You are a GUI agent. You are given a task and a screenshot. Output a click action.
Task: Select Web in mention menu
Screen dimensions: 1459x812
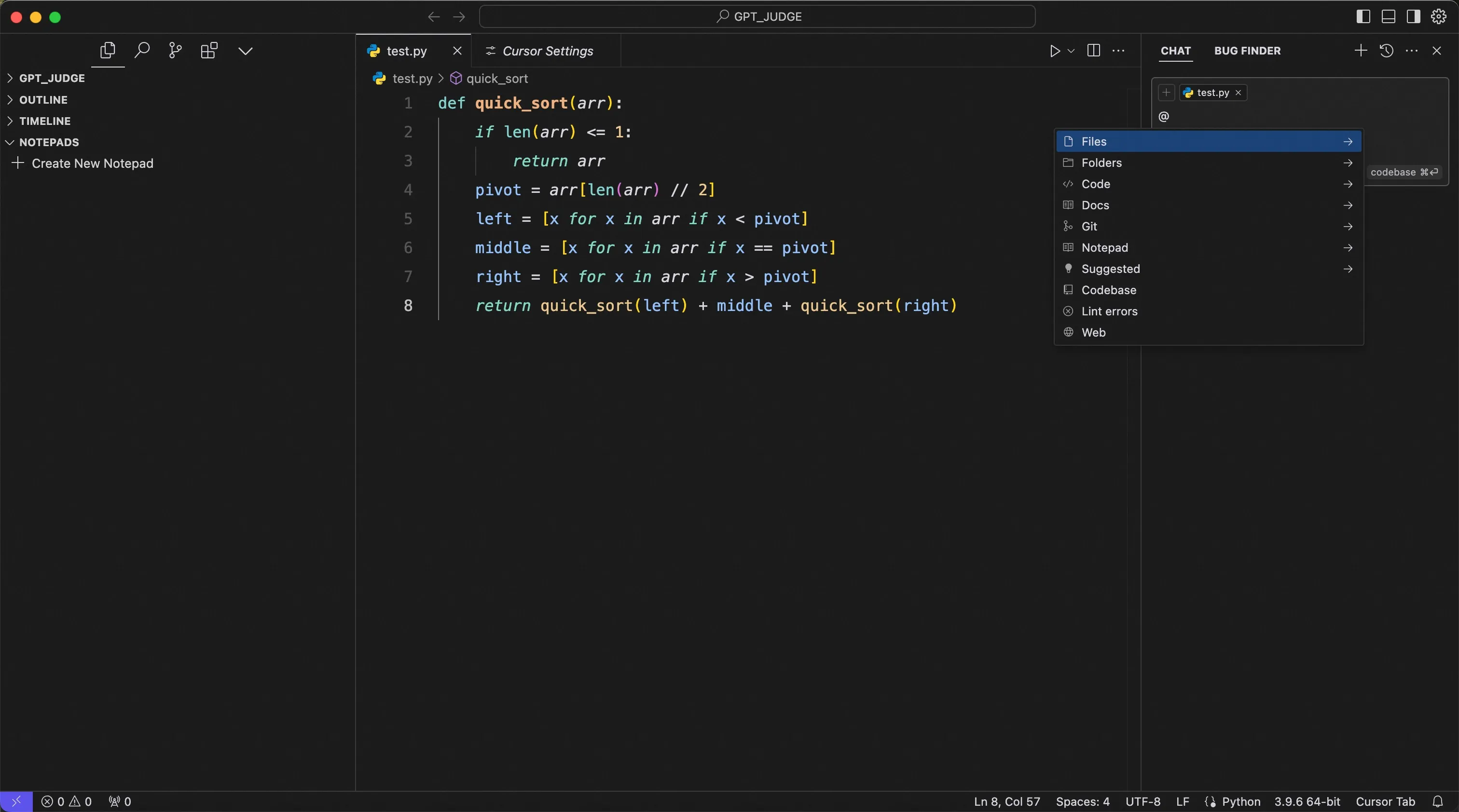[x=1208, y=333]
